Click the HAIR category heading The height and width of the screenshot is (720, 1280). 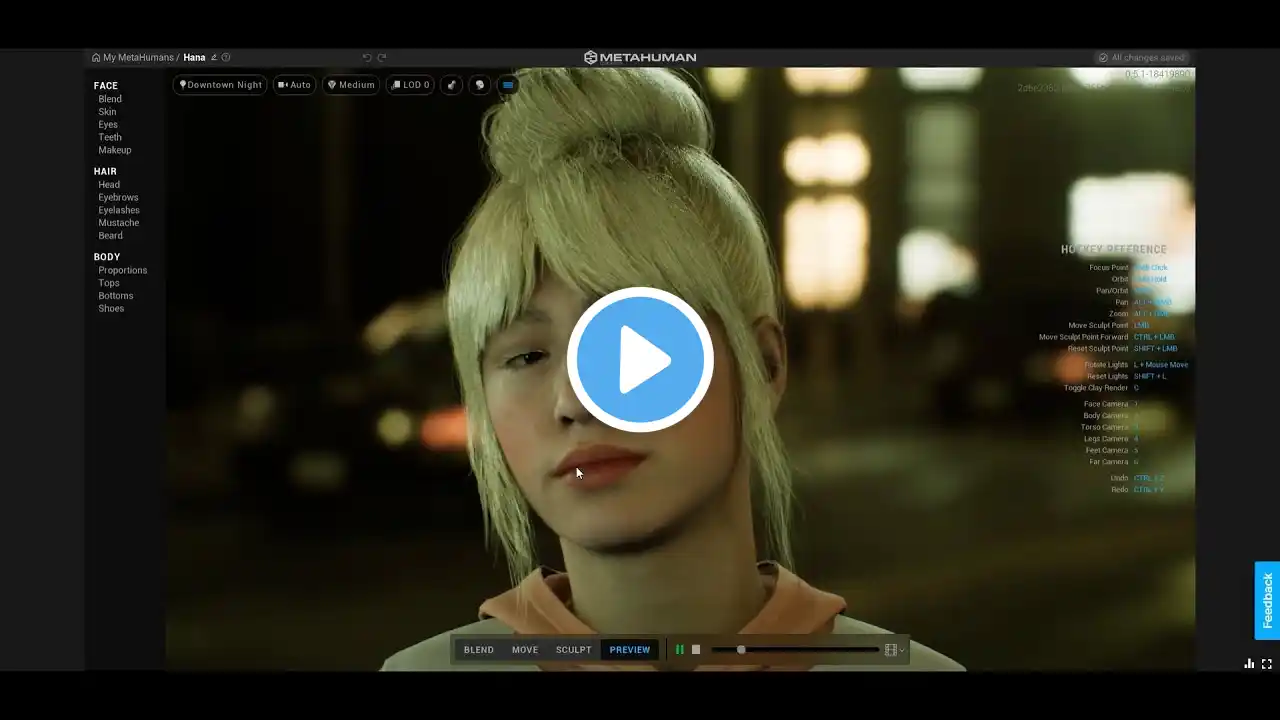pyautogui.click(x=105, y=172)
